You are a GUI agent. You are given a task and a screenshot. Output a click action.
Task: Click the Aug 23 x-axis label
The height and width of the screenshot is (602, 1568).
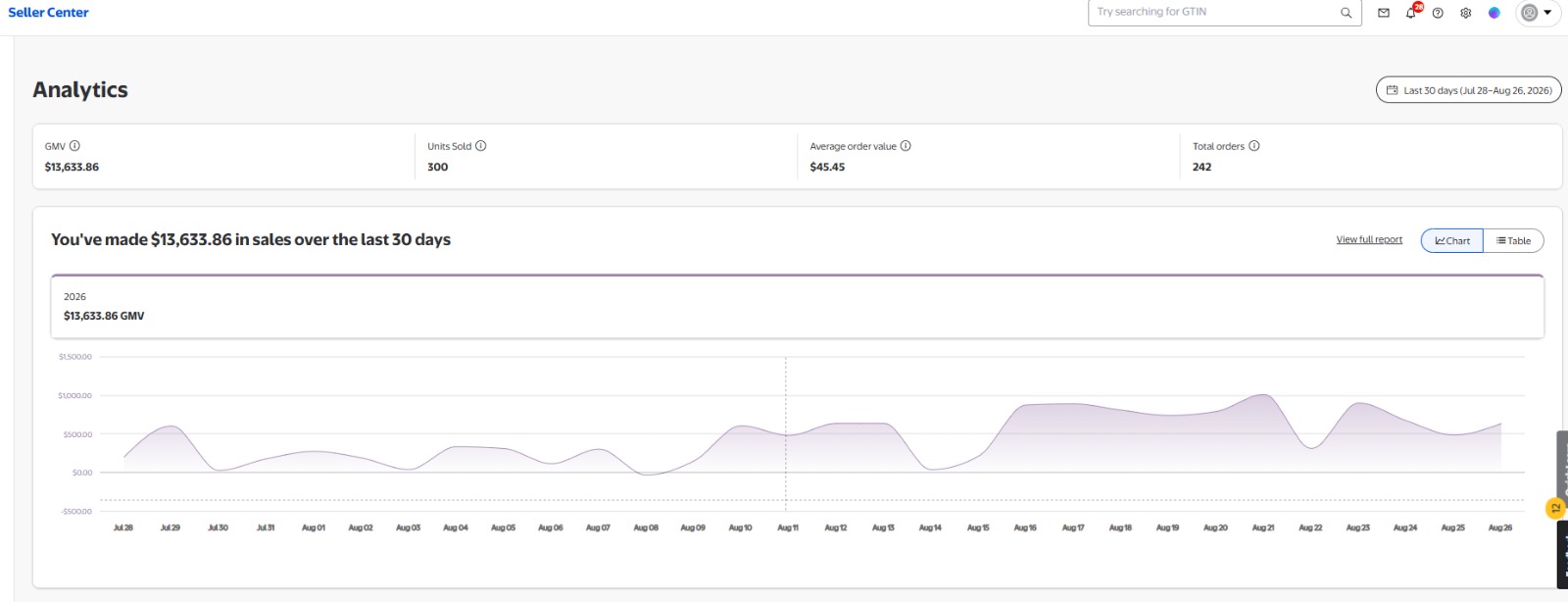(1358, 527)
